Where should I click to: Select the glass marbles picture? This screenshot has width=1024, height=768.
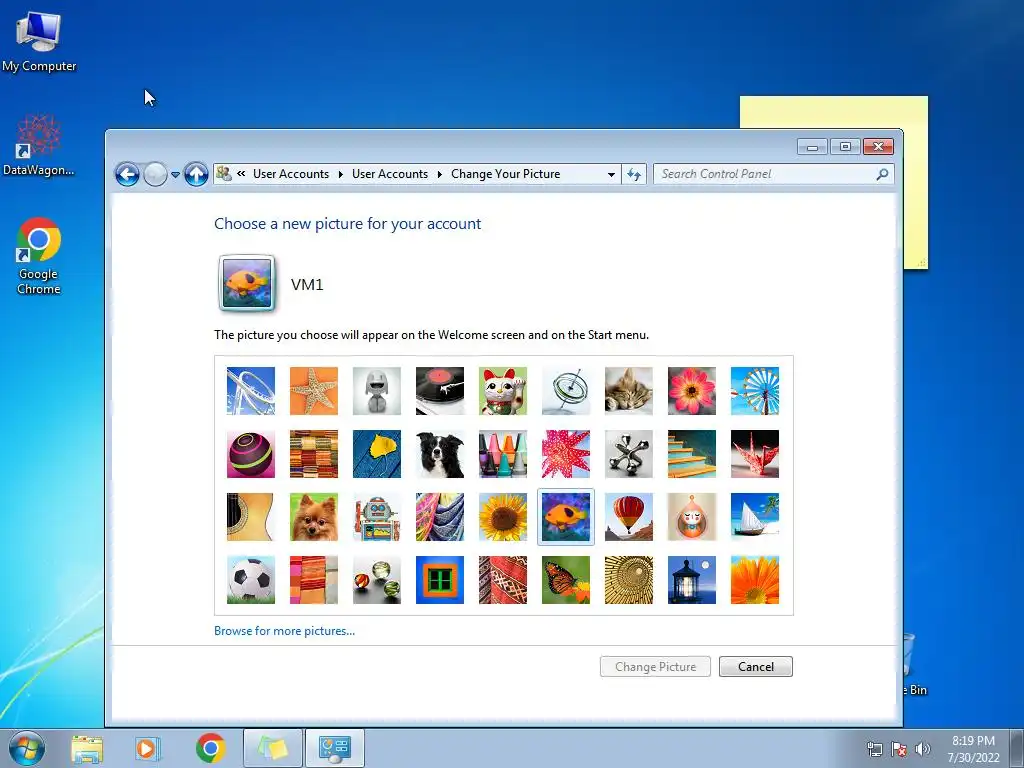[x=377, y=580]
